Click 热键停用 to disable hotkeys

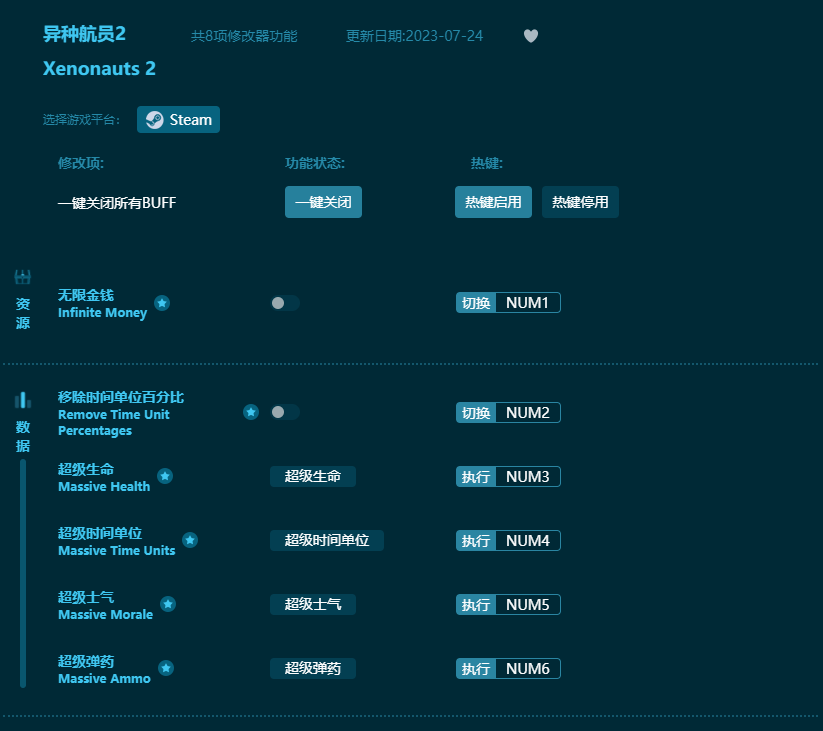pyautogui.click(x=580, y=201)
